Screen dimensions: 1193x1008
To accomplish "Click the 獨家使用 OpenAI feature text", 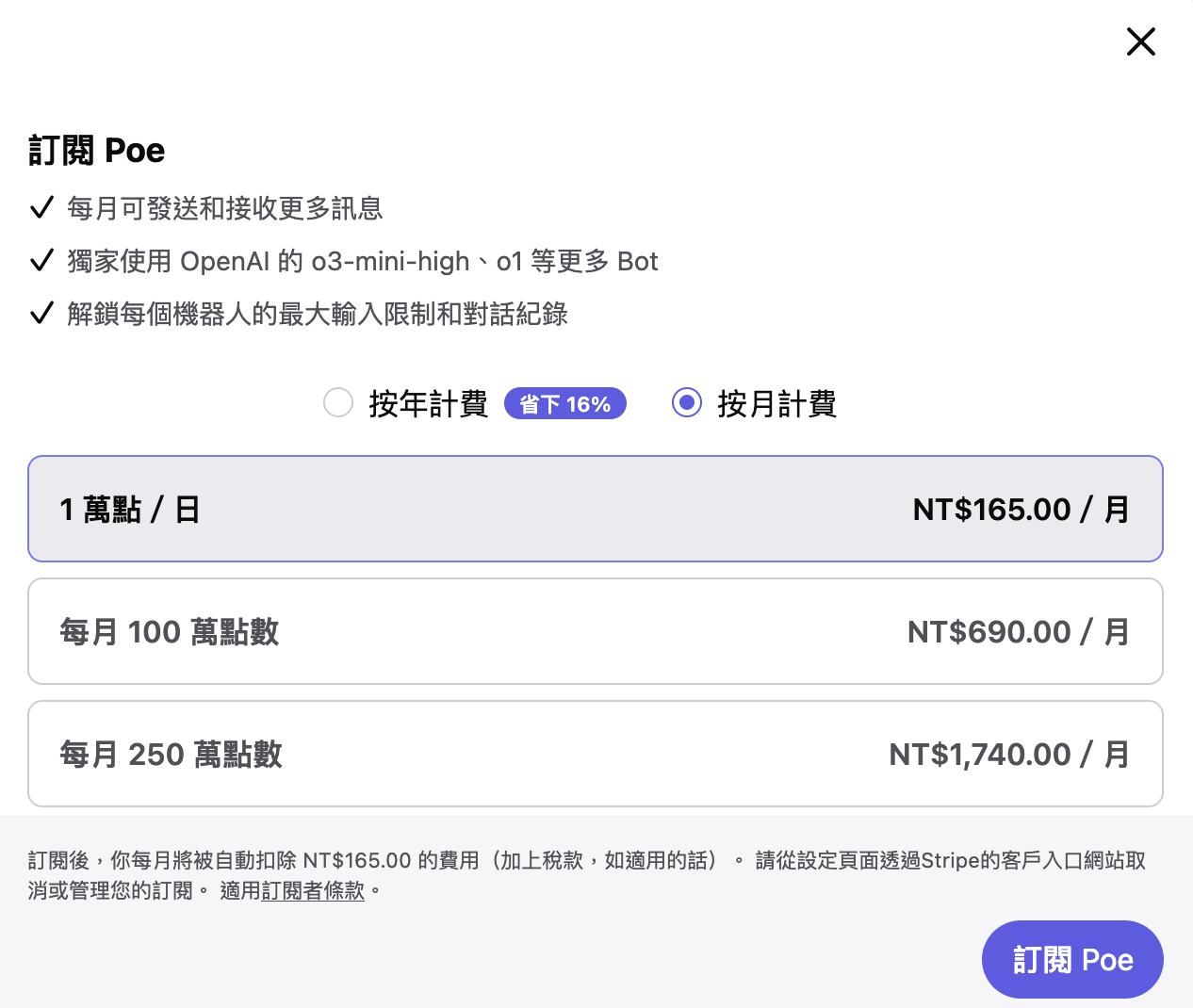I will tap(363, 261).
